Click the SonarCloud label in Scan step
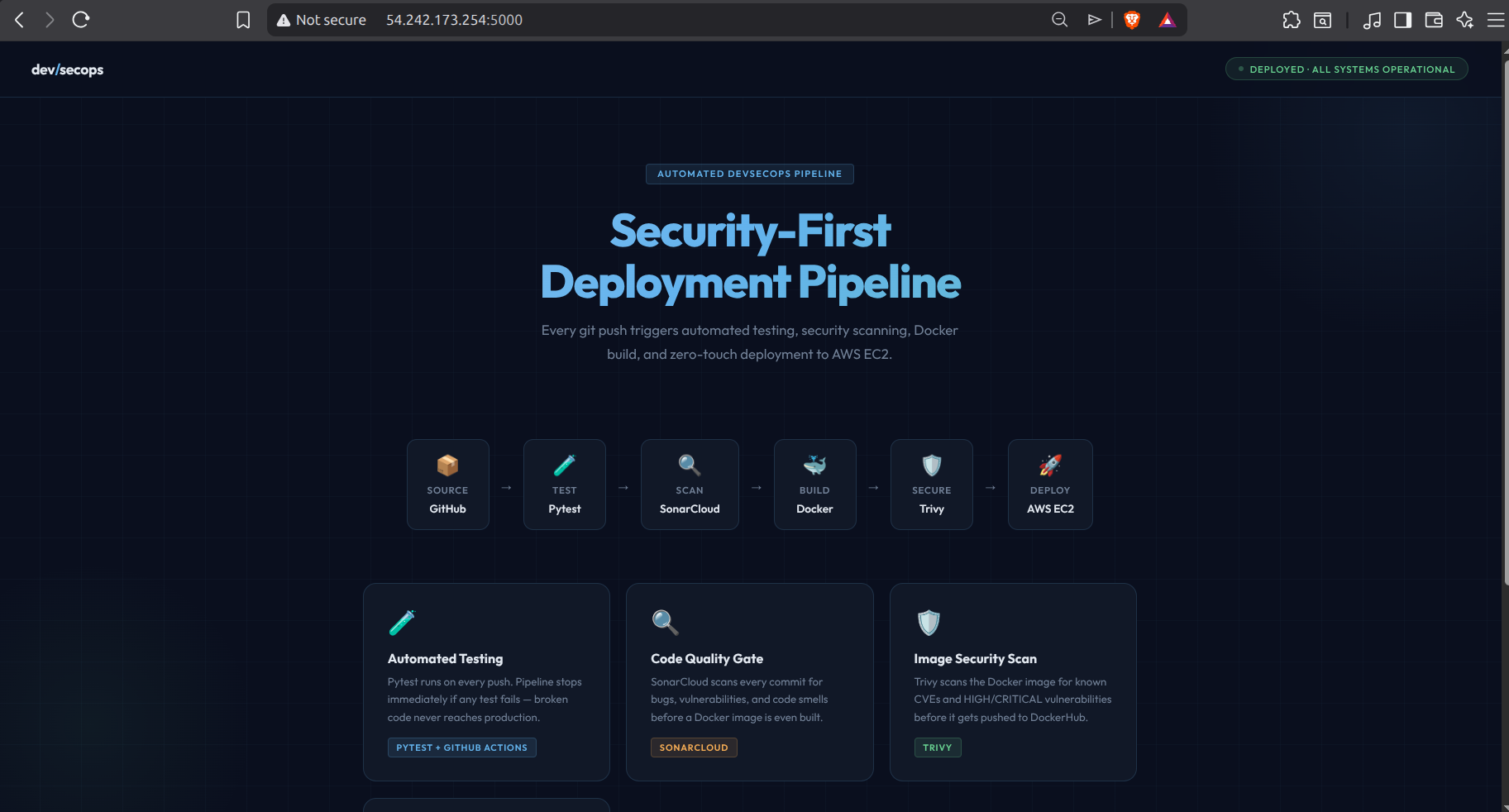This screenshot has width=1509, height=812. click(690, 509)
